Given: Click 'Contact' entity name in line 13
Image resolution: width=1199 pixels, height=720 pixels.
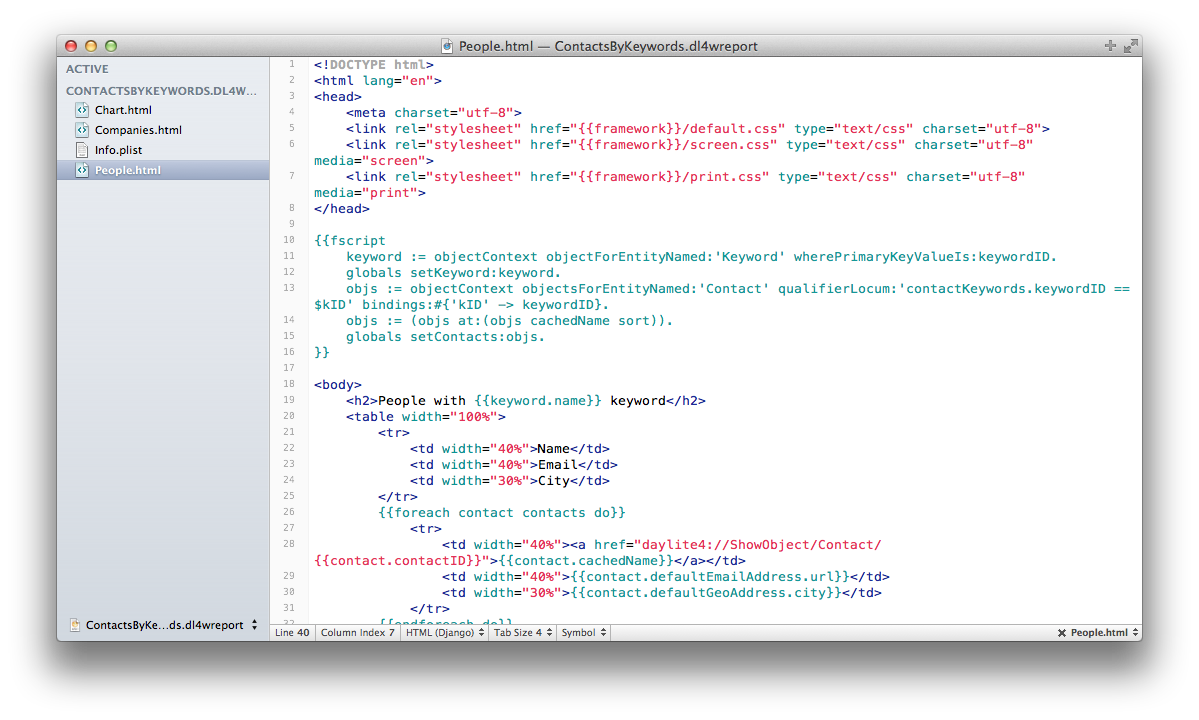Looking at the screenshot, I should [x=734, y=289].
